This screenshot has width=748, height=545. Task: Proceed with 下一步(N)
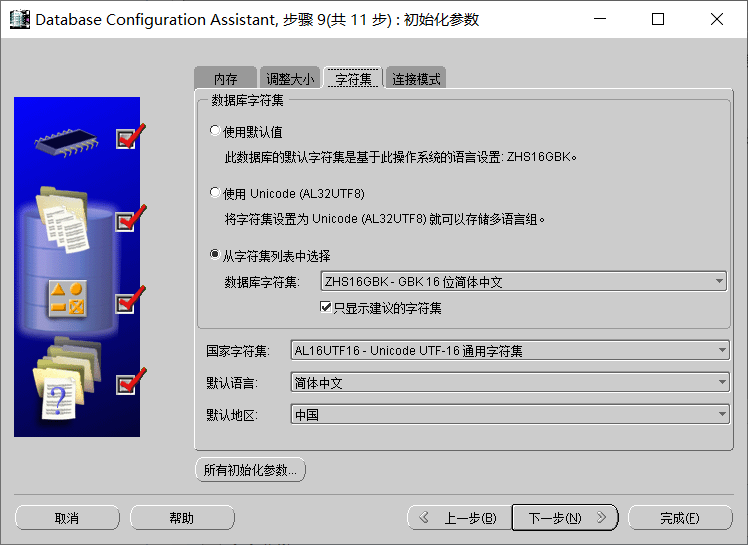(565, 518)
